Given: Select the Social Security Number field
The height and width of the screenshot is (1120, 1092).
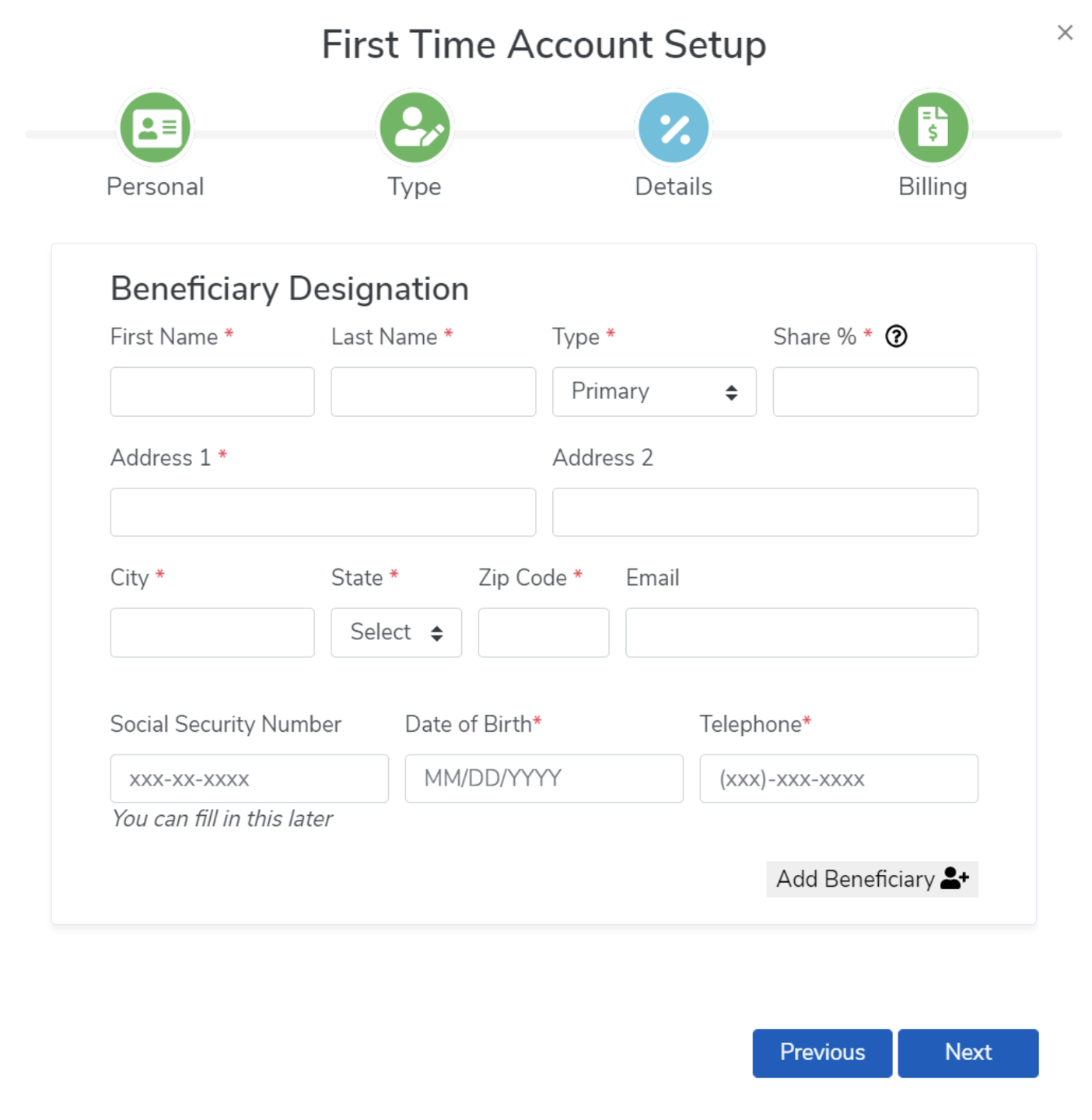Looking at the screenshot, I should coord(249,778).
